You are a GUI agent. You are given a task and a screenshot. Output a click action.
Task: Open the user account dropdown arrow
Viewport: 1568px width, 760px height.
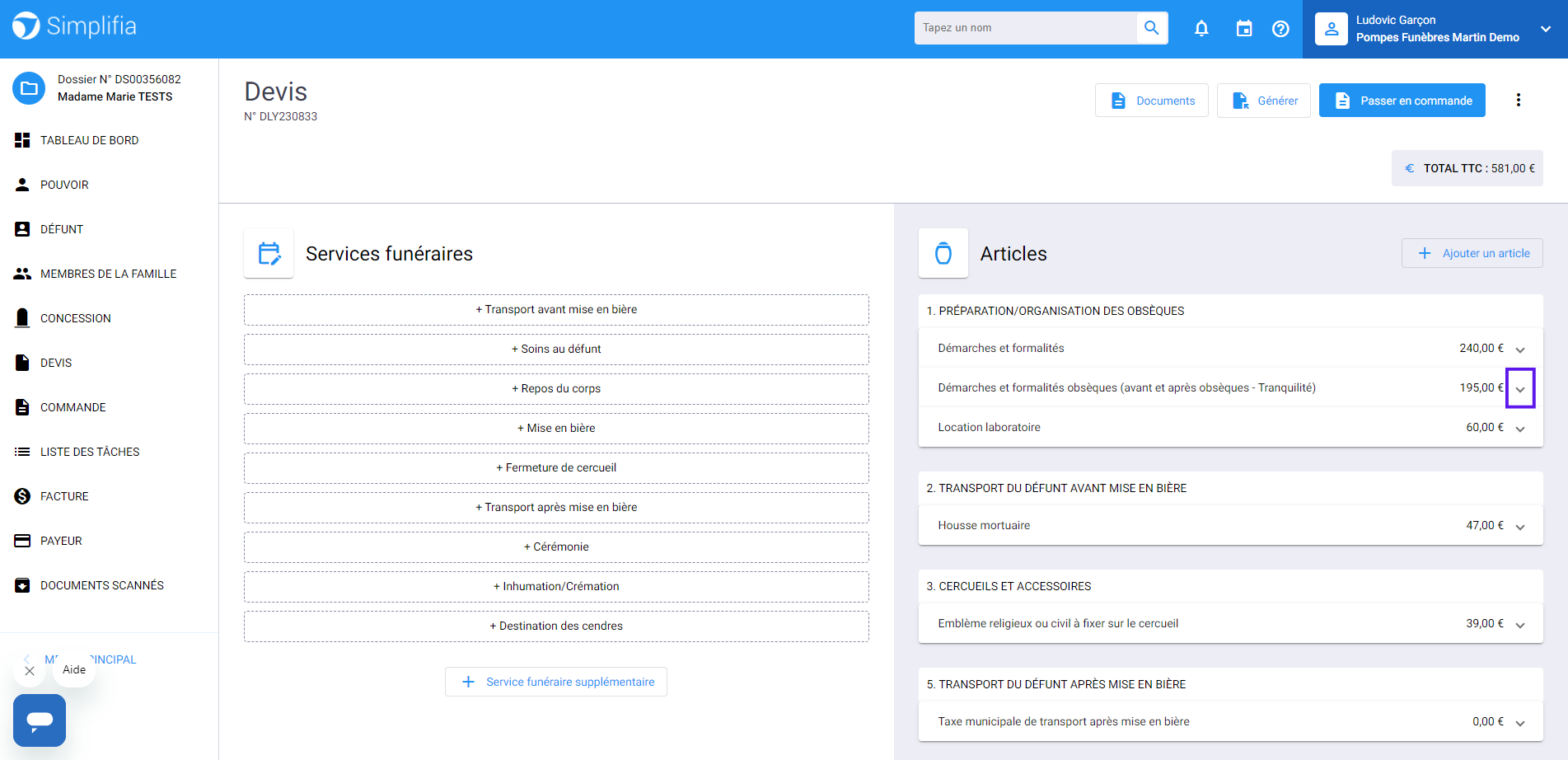pyautogui.click(x=1546, y=29)
